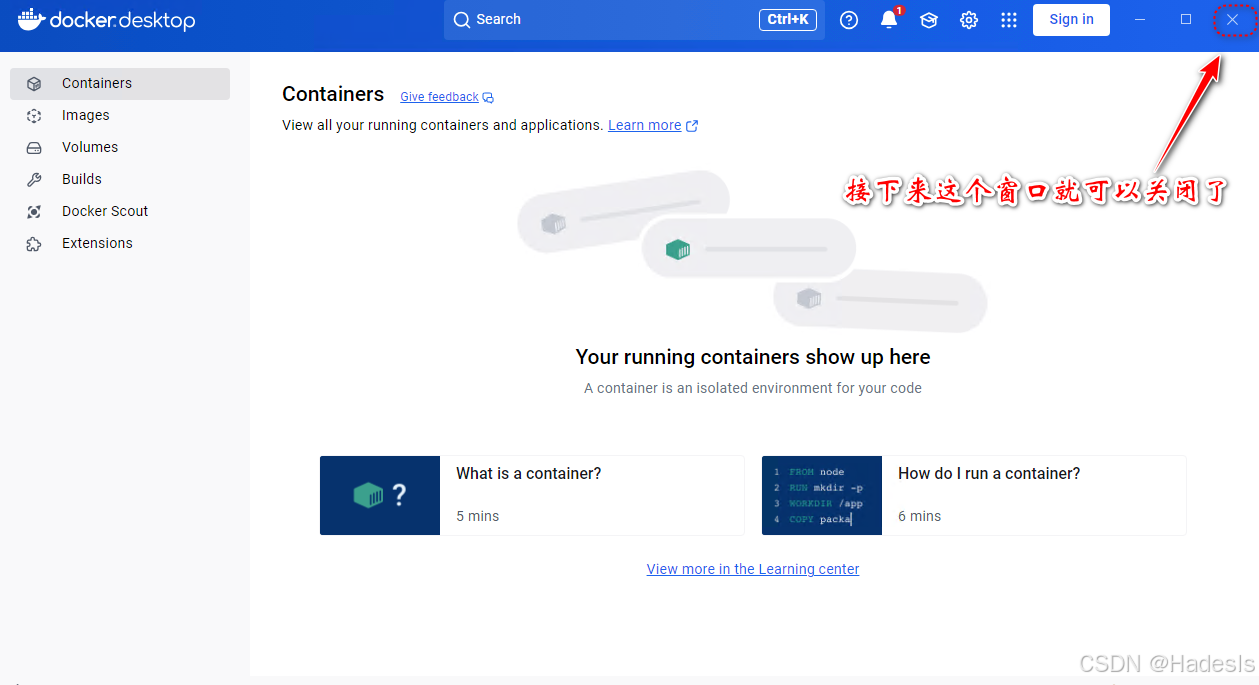This screenshot has width=1259, height=685.
Task: Click the container question mark thumbnail
Action: coord(380,495)
